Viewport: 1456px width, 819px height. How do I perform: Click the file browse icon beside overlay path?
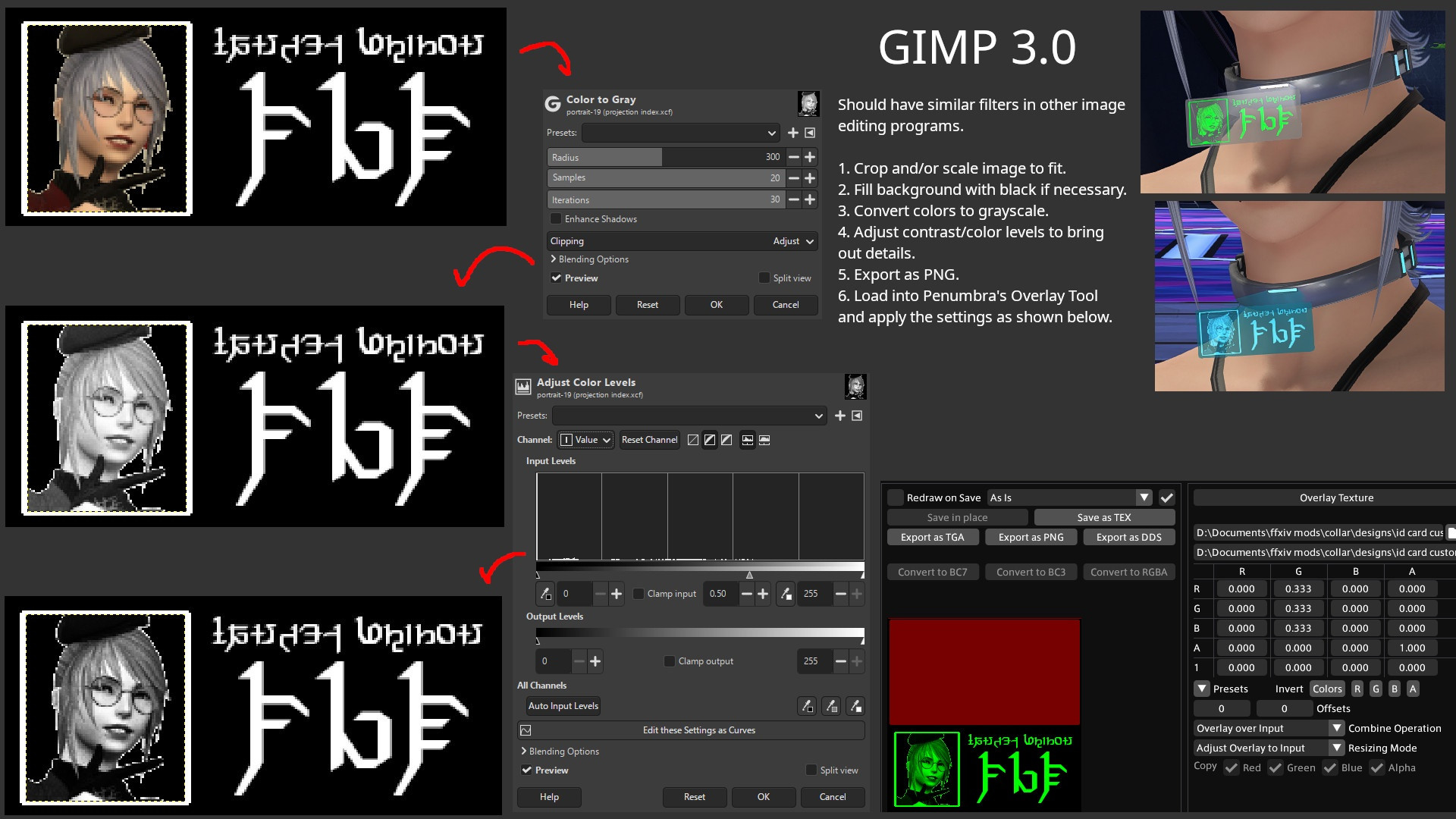pyautogui.click(x=1451, y=532)
